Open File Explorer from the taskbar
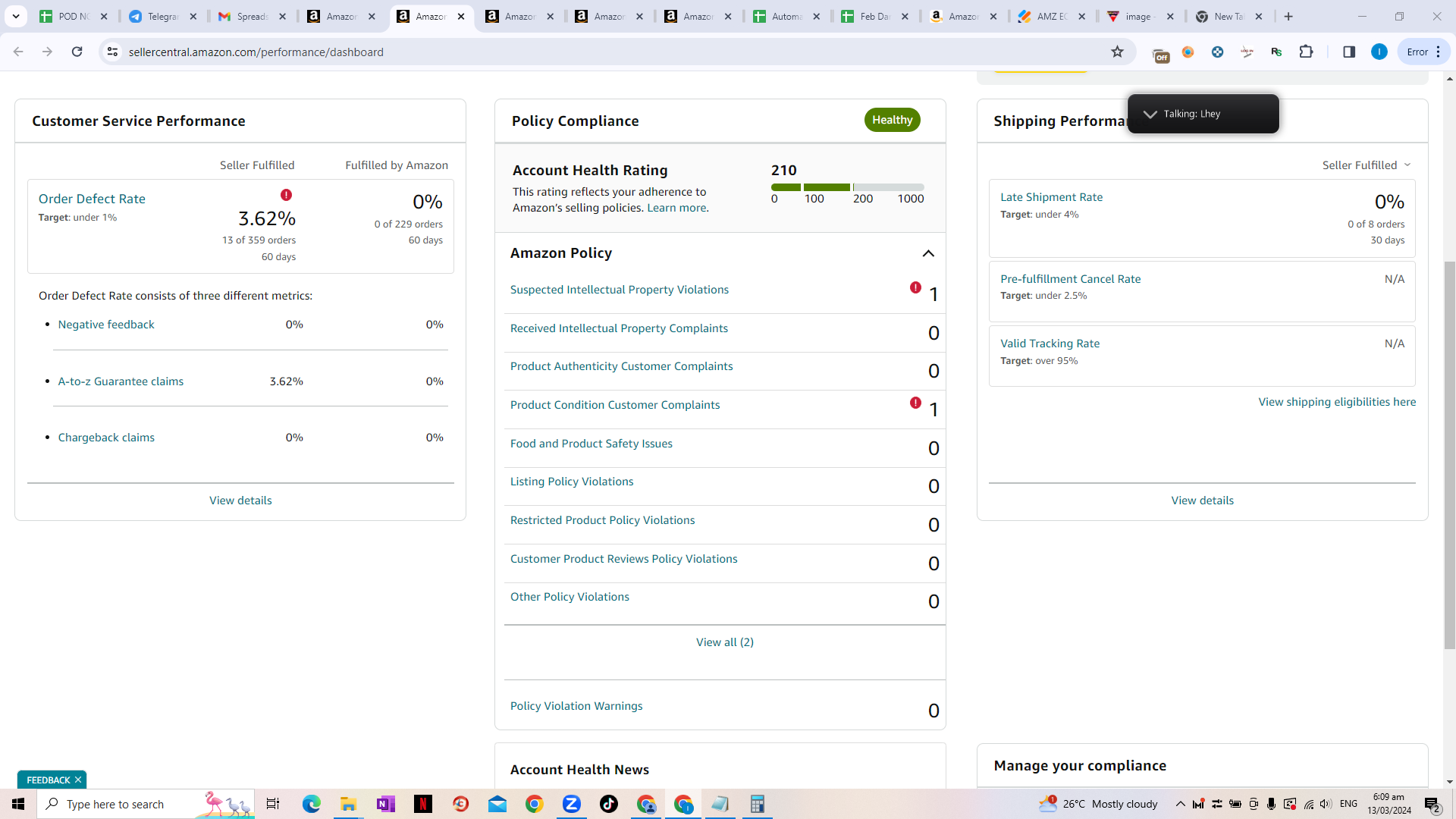 [x=349, y=804]
